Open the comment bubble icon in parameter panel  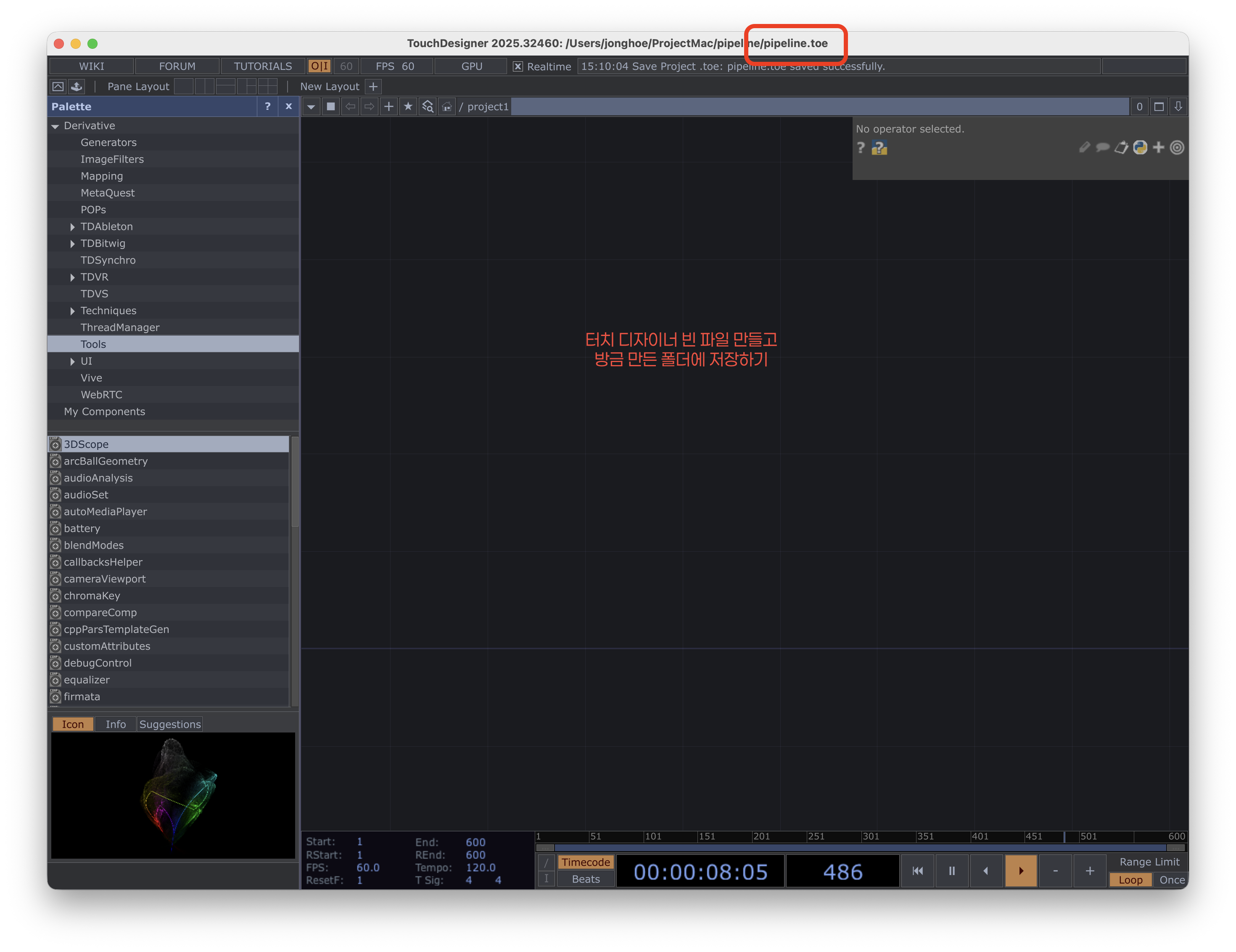pos(1102,148)
